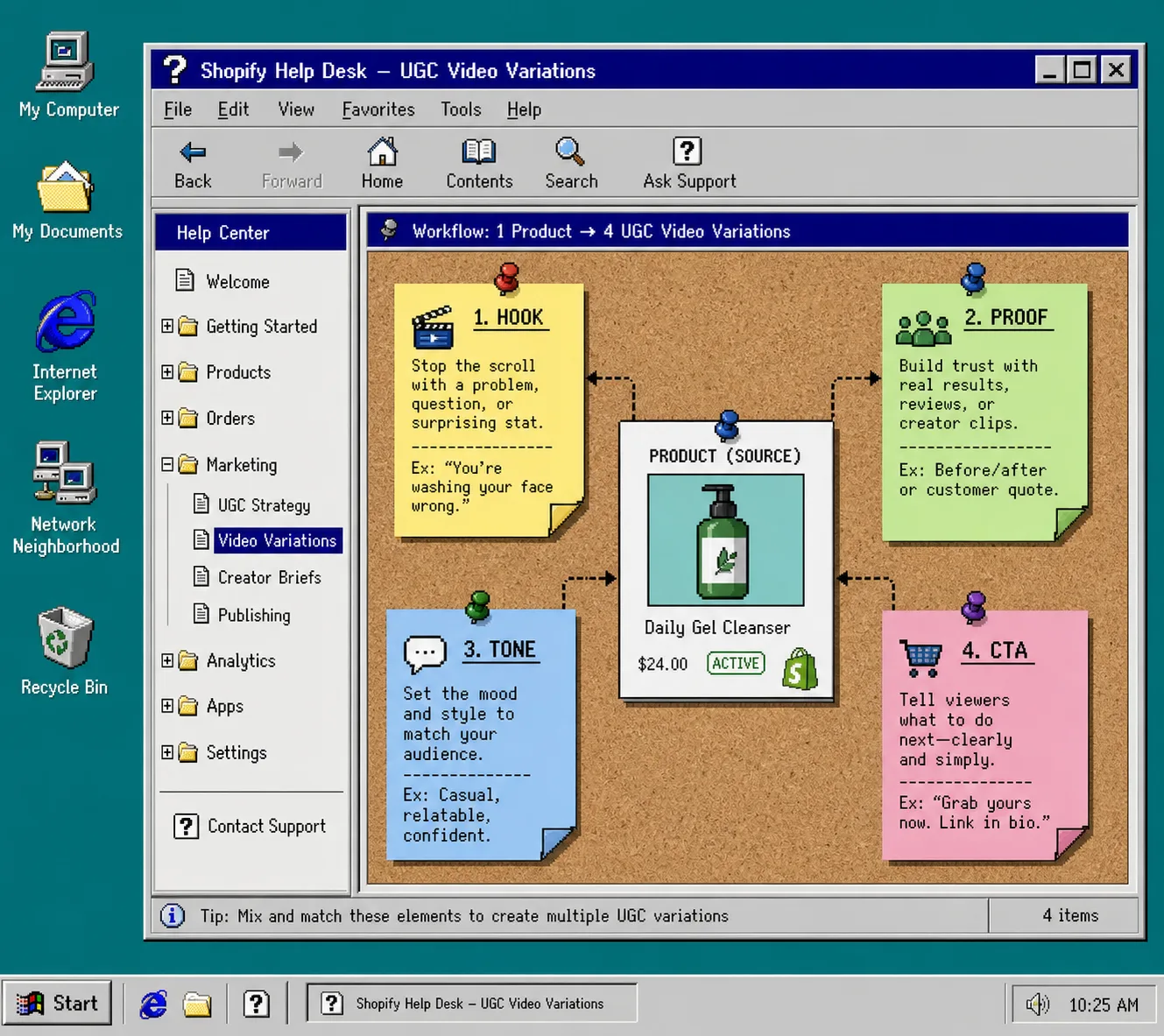Click the pushpin icon in Workflow header
This screenshot has width=1164, height=1036.
pyautogui.click(x=390, y=230)
